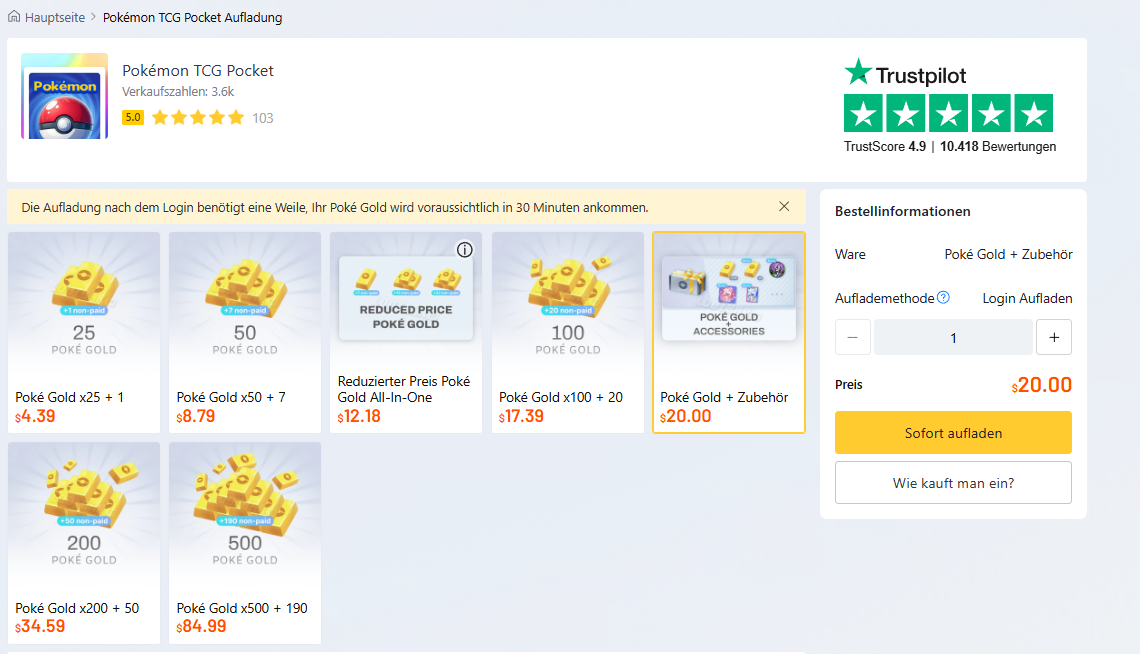Viewport: 1140px width, 654px height.
Task: Click the Verkaufszahlen: 3.6k text
Action: (x=178, y=92)
